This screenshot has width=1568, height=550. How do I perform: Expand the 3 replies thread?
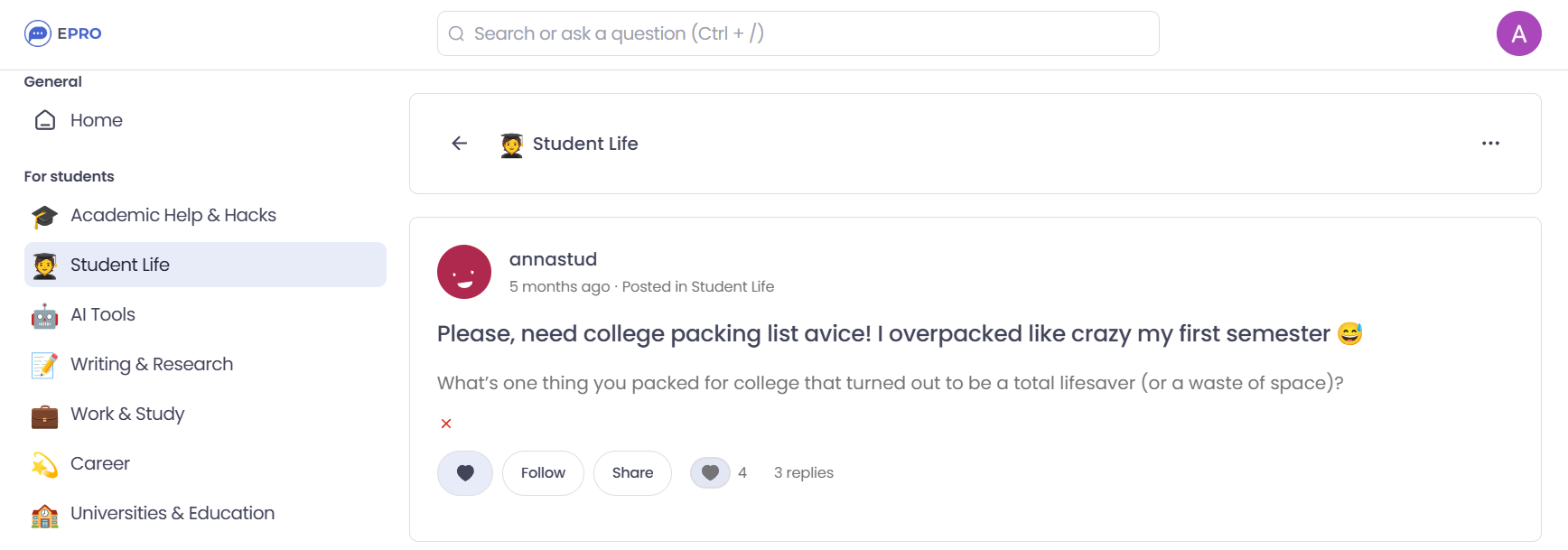point(803,472)
